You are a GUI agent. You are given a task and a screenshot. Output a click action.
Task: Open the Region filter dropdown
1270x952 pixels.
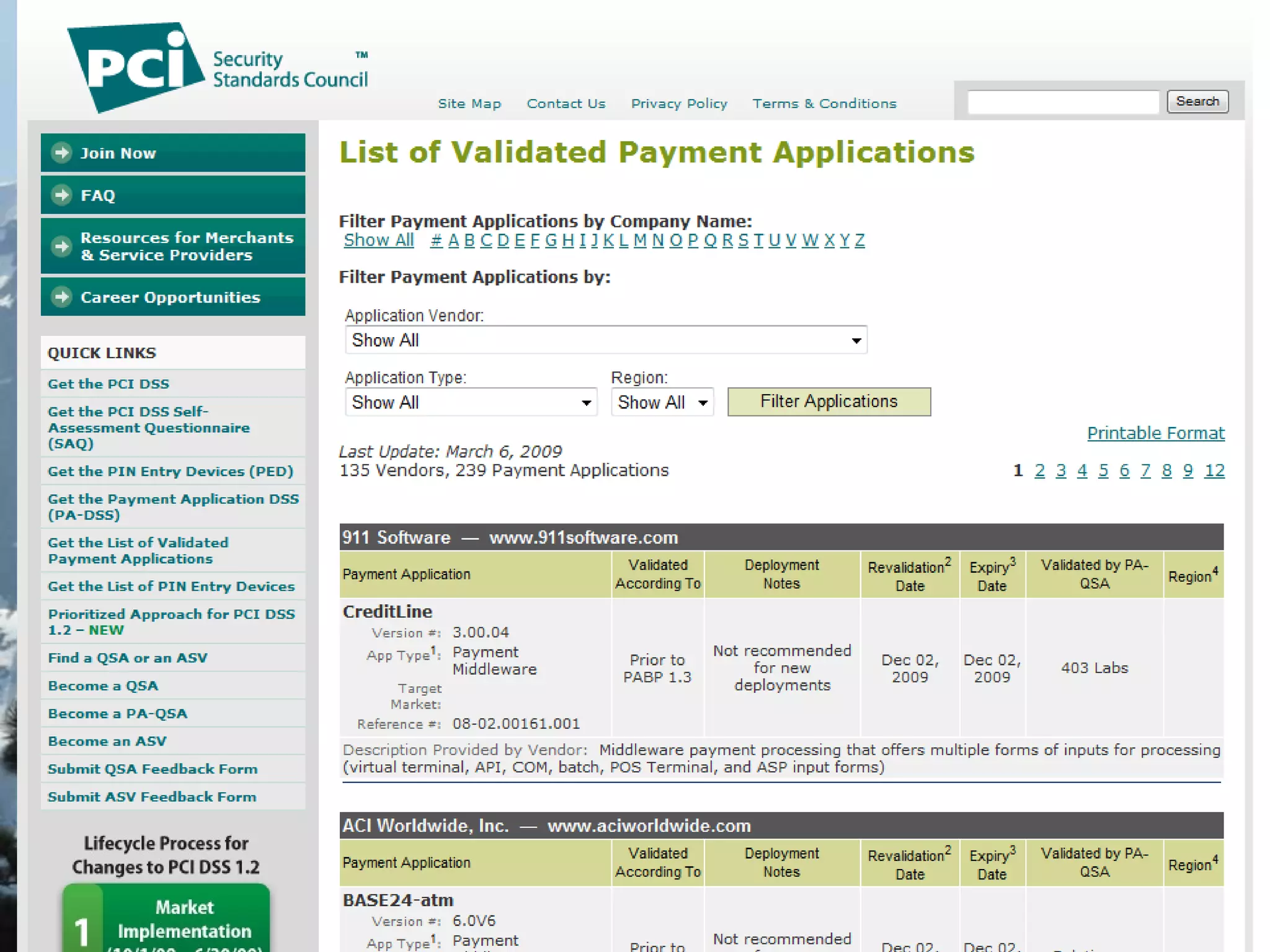[662, 402]
